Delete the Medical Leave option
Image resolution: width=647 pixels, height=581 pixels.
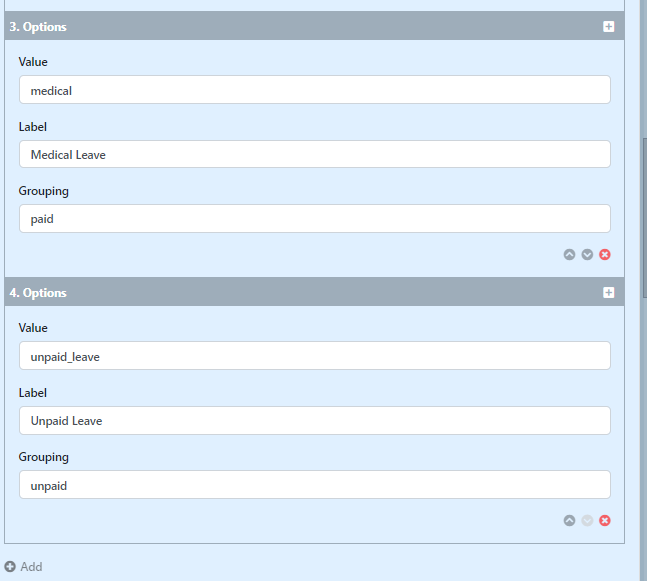604,255
